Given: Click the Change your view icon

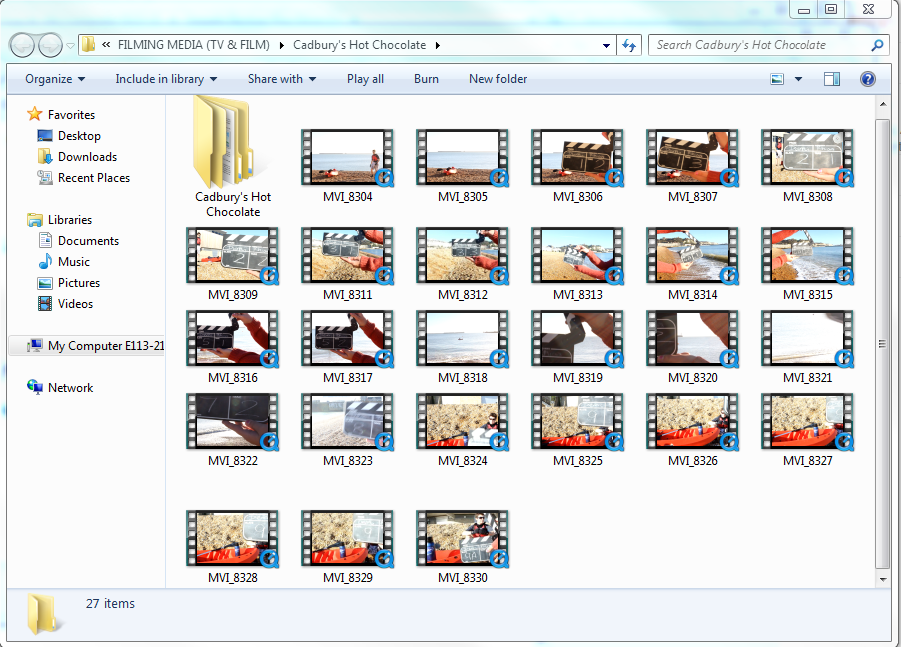Looking at the screenshot, I should (777, 79).
